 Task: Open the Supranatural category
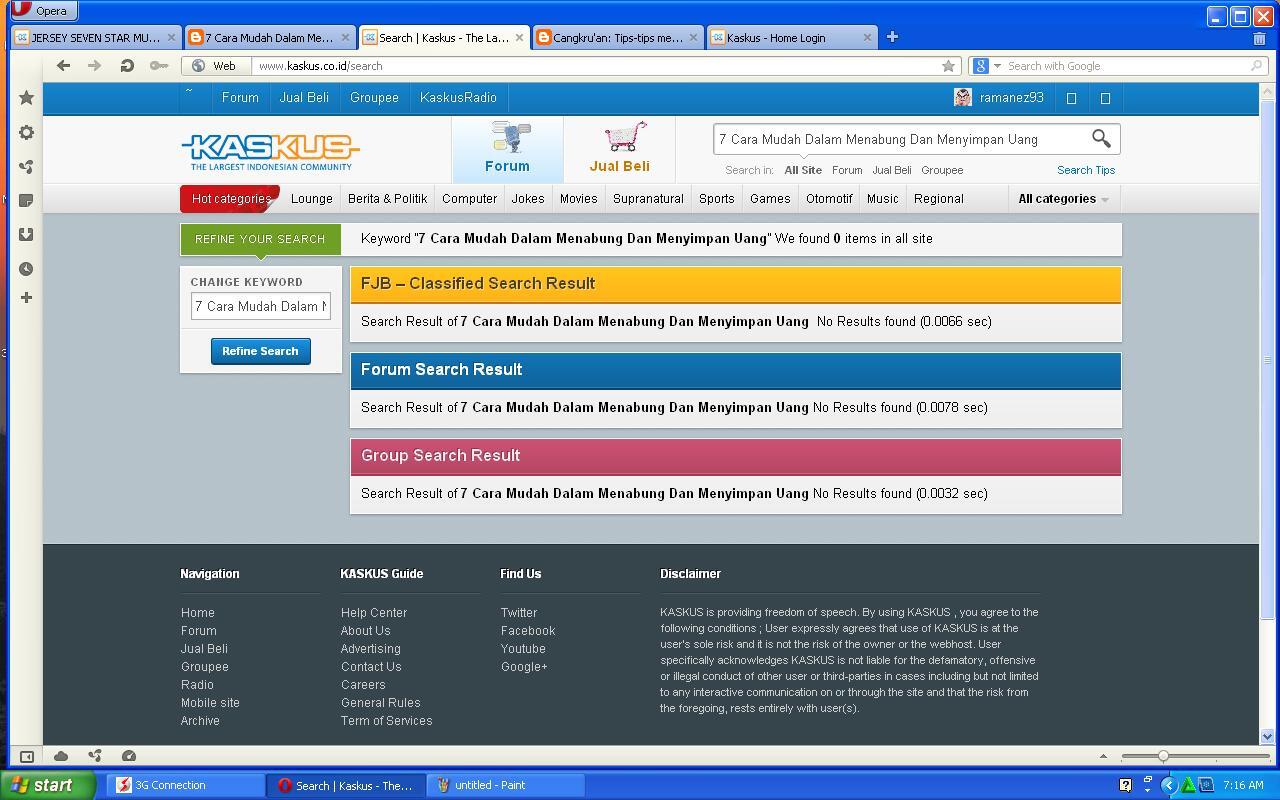tap(648, 199)
